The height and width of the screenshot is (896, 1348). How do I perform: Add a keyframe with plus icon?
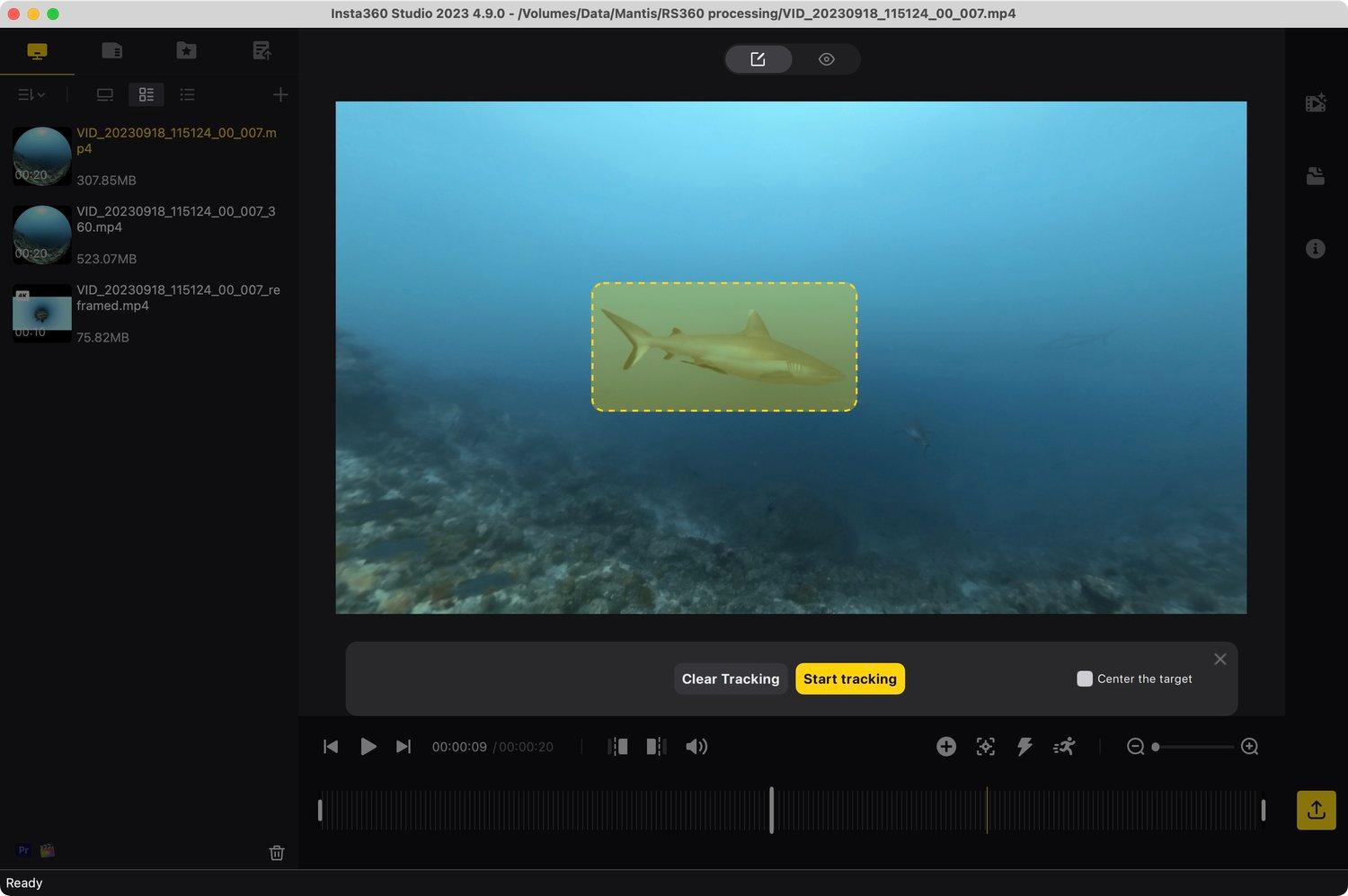945,747
